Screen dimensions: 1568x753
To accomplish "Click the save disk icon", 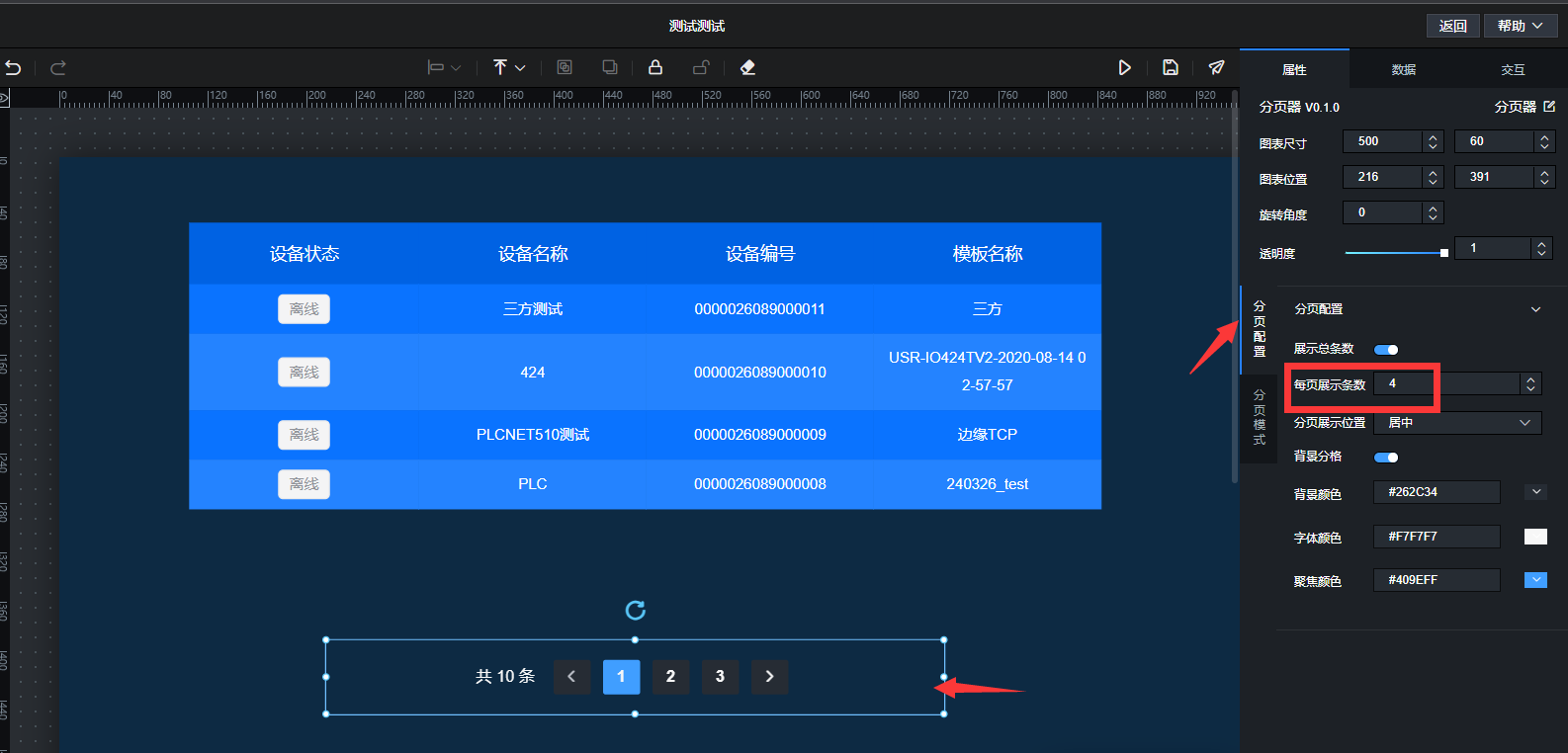I will 1171,67.
